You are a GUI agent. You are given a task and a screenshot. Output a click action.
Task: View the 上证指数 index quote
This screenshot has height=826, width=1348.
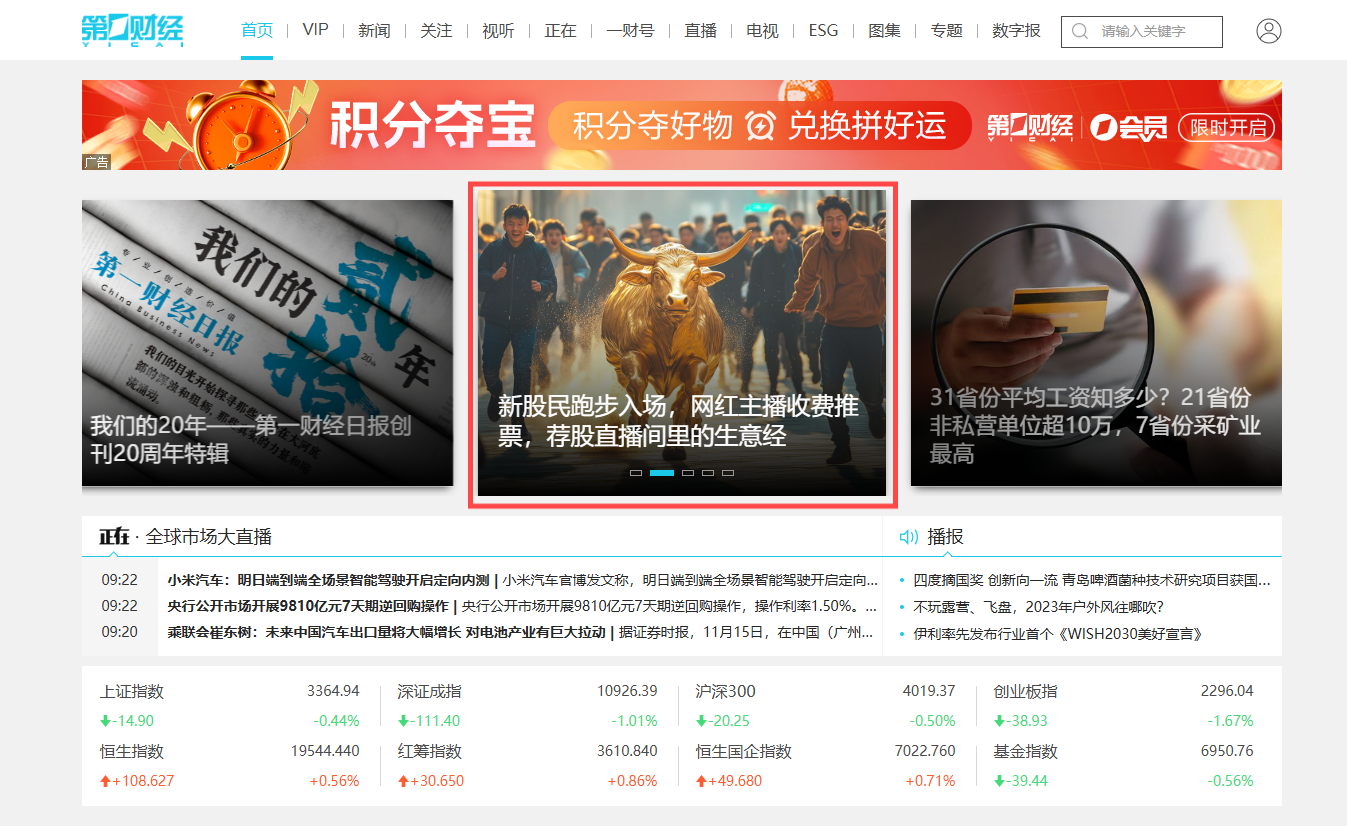pyautogui.click(x=132, y=691)
